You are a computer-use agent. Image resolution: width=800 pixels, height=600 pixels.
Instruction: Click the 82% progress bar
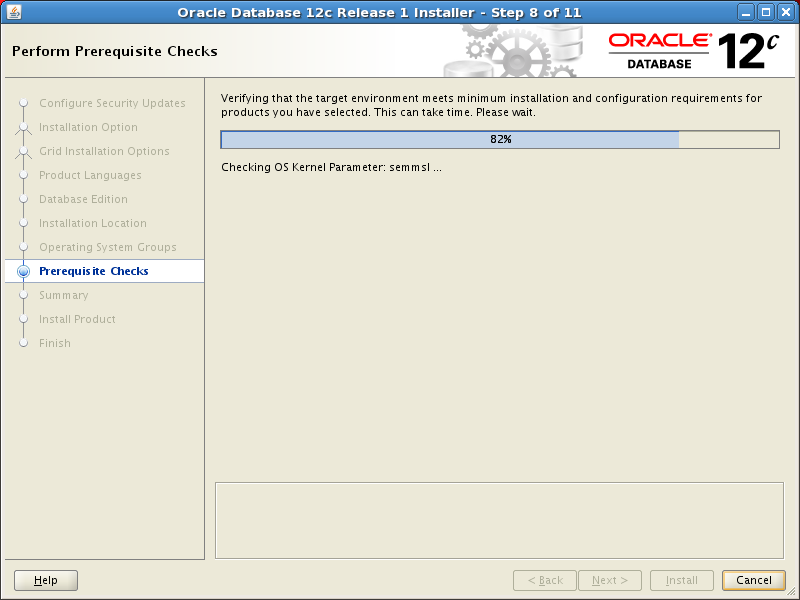(500, 139)
